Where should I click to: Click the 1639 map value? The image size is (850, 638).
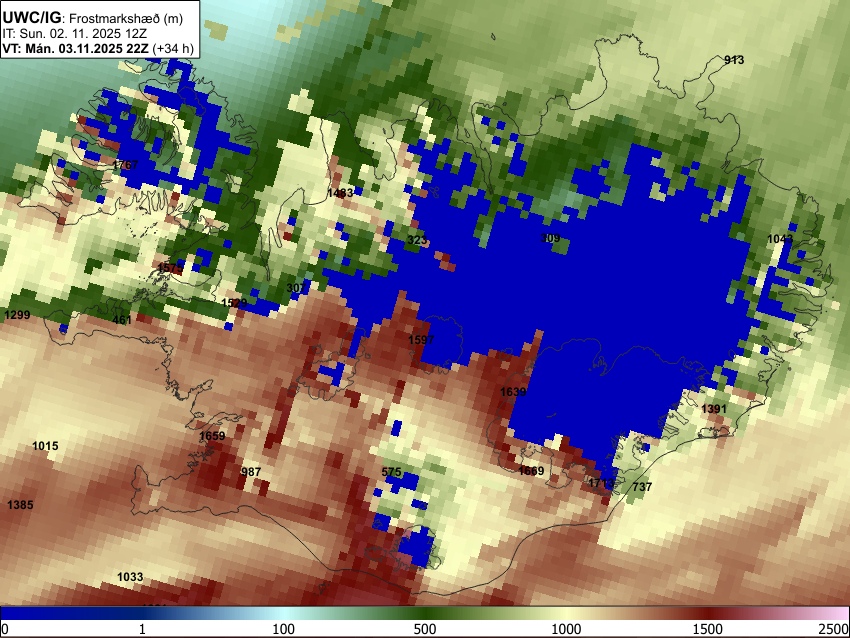pos(513,391)
